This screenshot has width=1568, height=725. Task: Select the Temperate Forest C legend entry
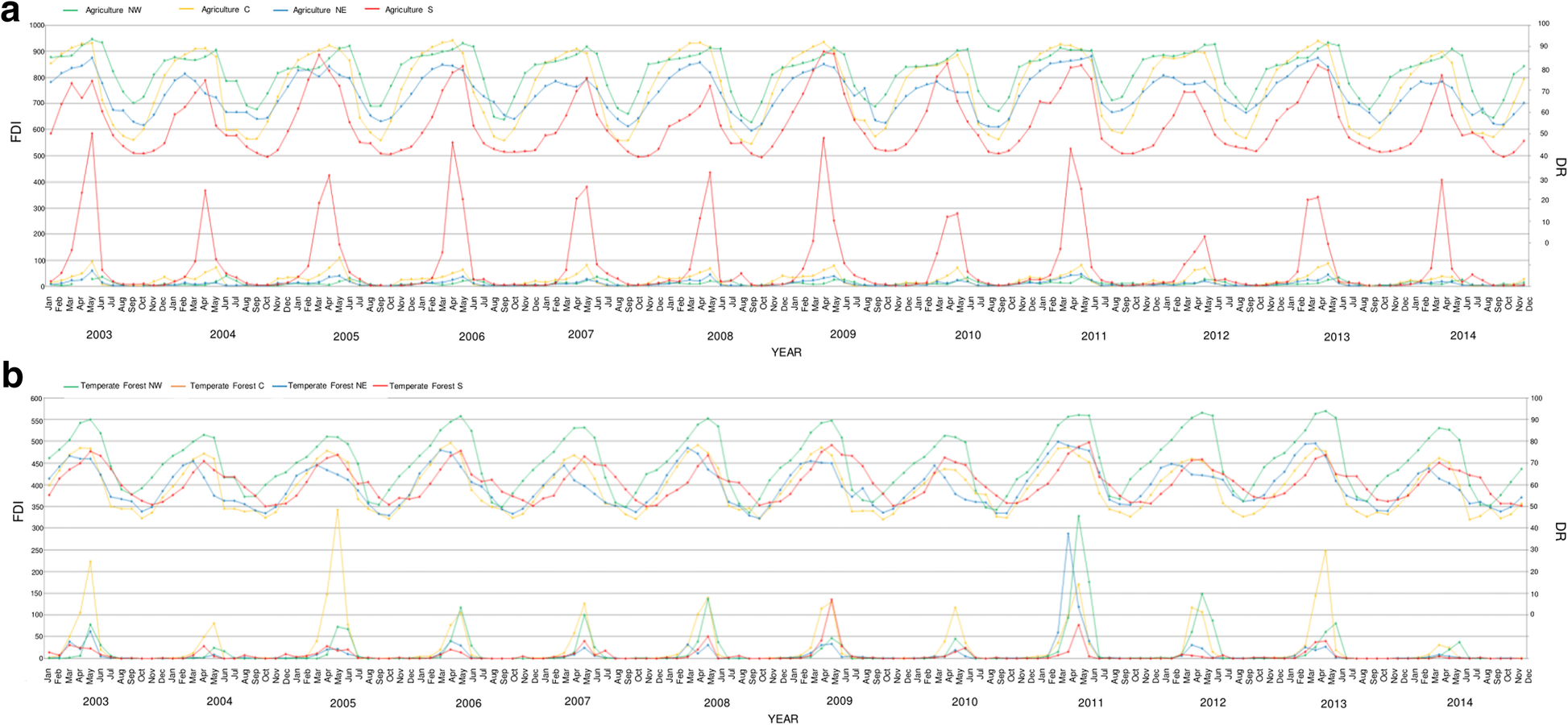[x=218, y=386]
